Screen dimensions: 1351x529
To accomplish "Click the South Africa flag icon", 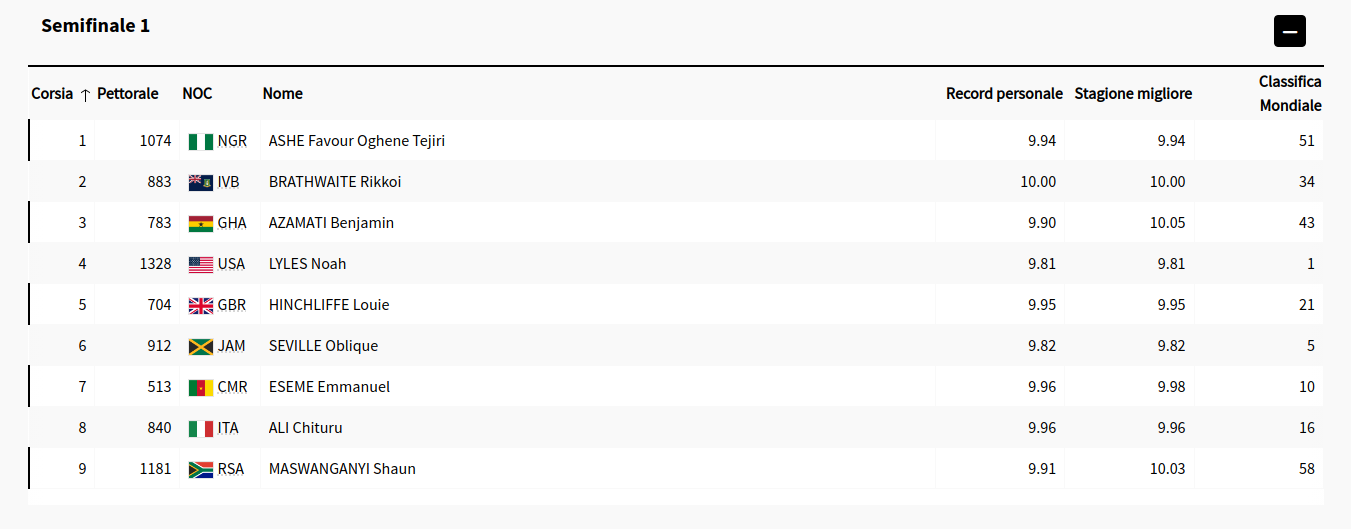I will [x=201, y=469].
